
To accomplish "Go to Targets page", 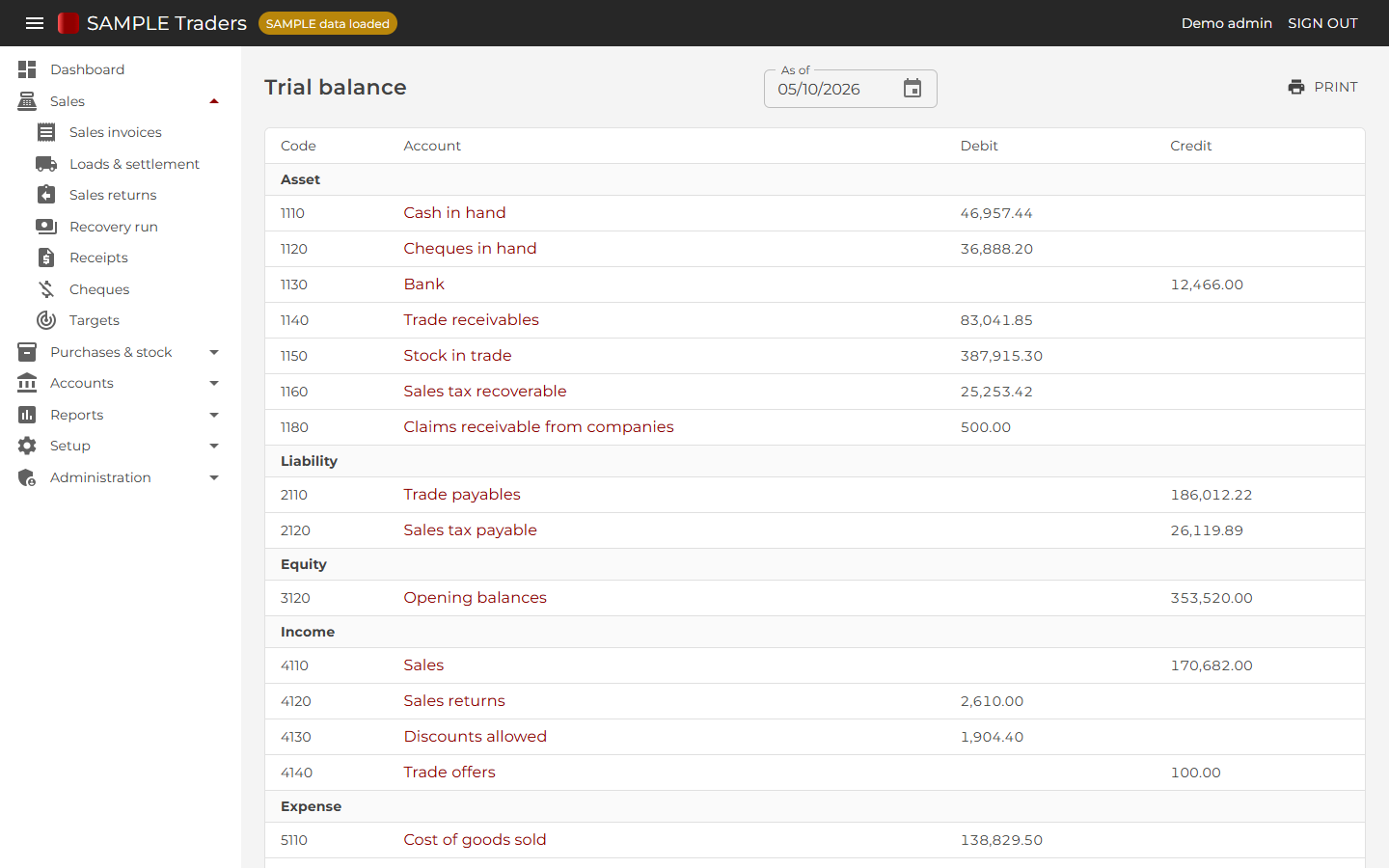I will [x=95, y=320].
